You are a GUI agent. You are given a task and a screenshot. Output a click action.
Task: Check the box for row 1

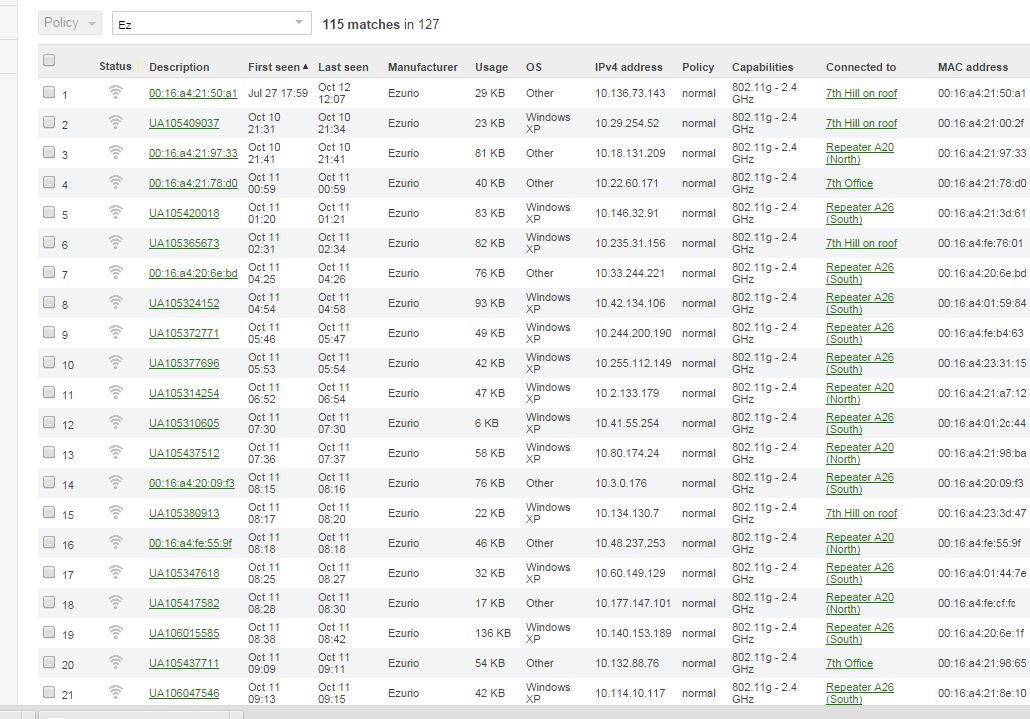pyautogui.click(x=49, y=92)
